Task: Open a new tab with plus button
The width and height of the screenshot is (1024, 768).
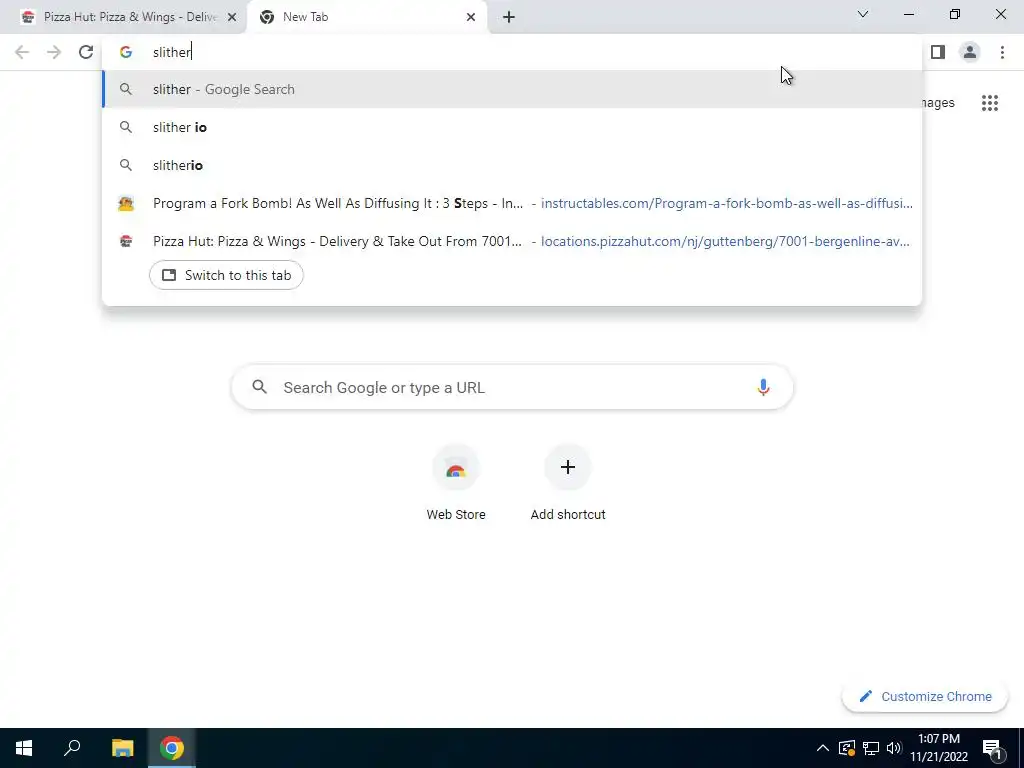Action: [509, 17]
